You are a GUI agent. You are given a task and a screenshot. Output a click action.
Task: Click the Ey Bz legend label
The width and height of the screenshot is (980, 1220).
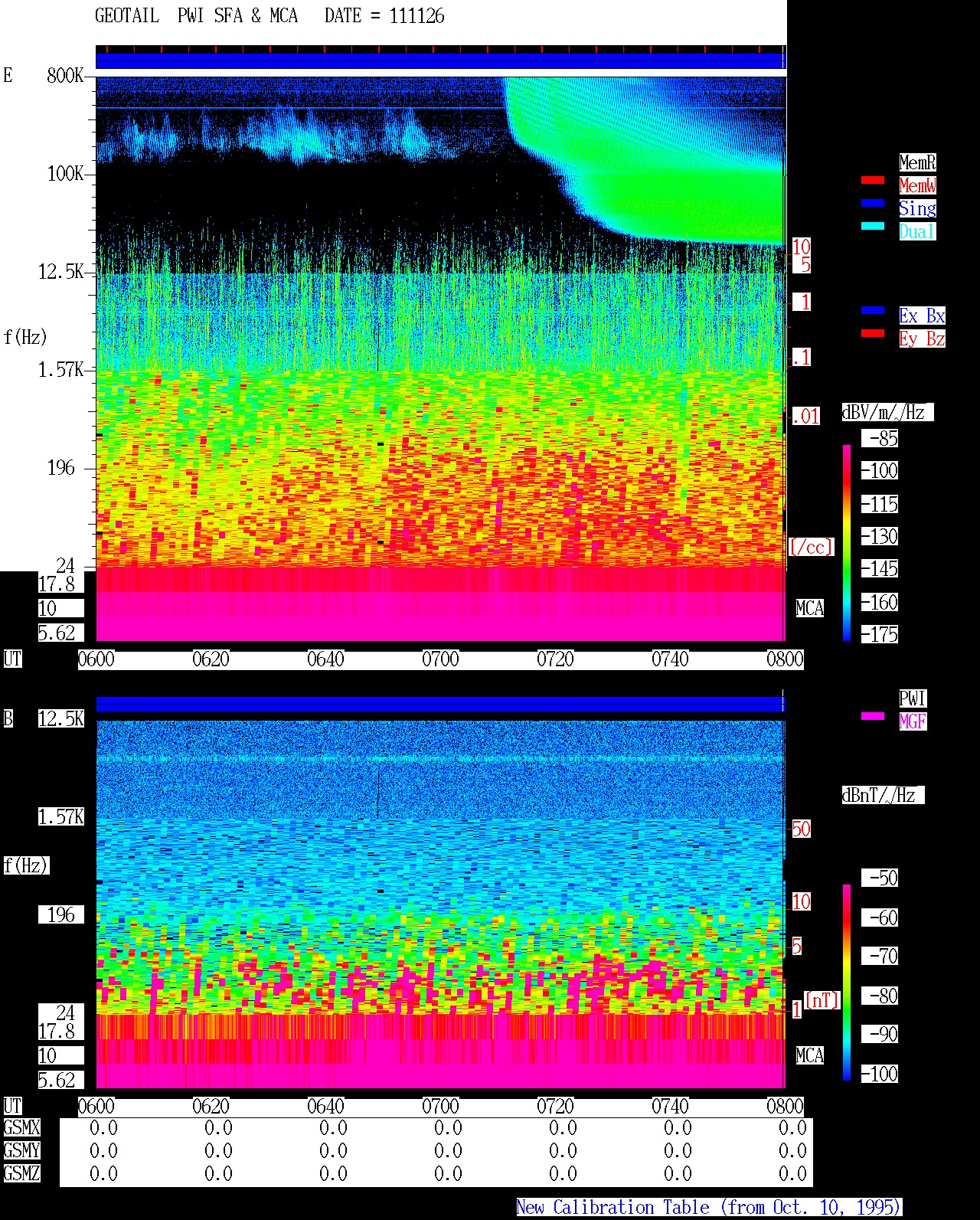[x=922, y=339]
